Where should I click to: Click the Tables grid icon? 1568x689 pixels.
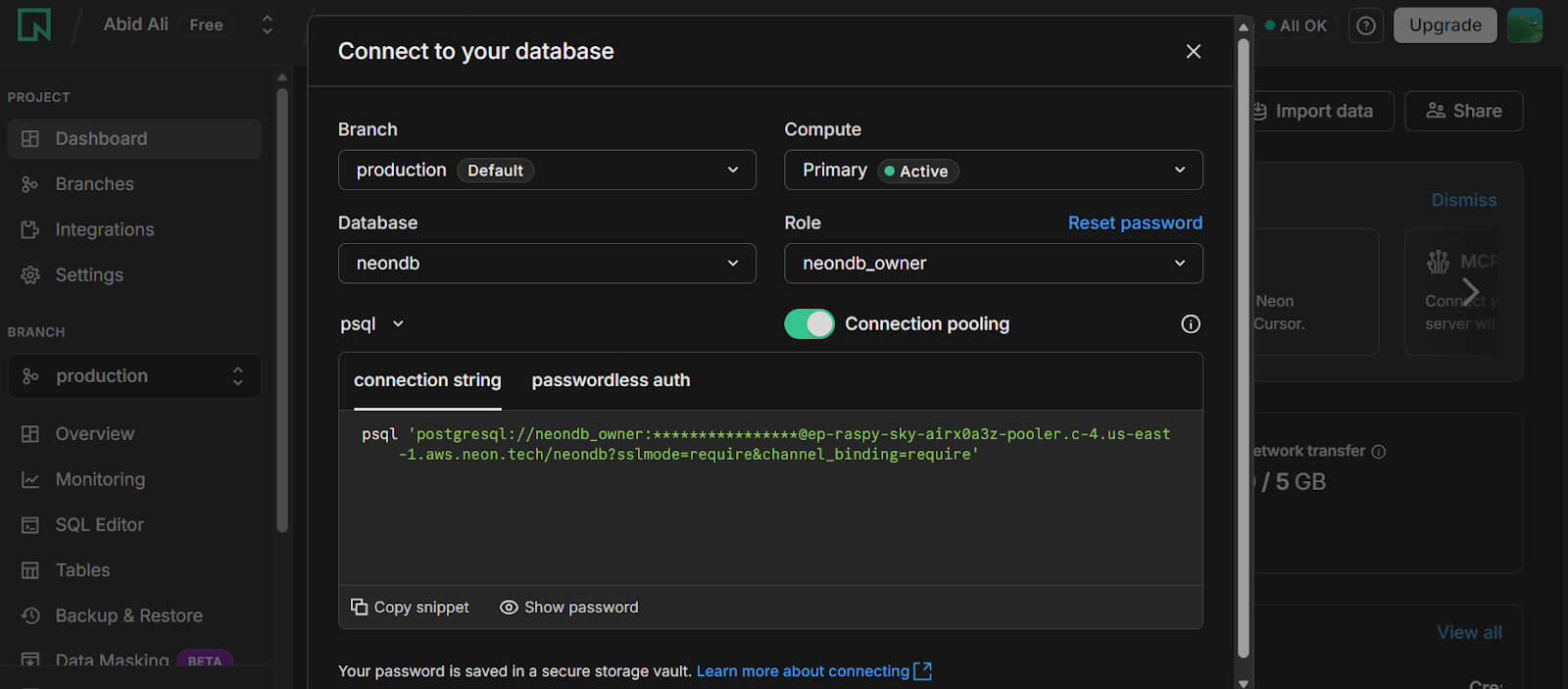[30, 570]
